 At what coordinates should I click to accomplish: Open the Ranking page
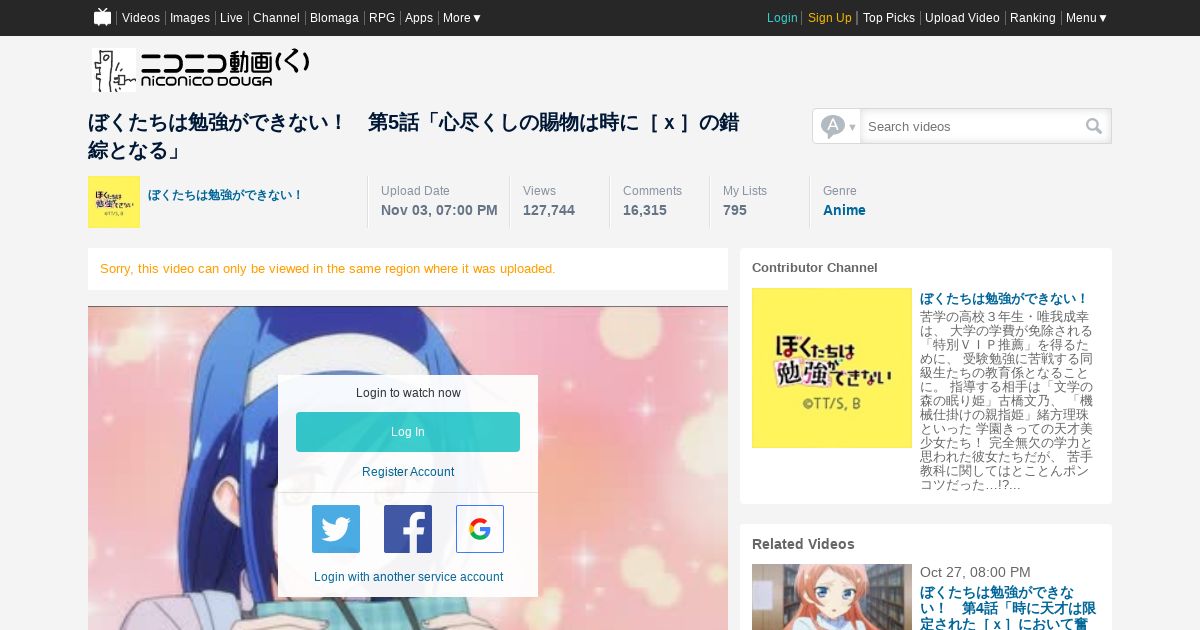pos(1033,18)
